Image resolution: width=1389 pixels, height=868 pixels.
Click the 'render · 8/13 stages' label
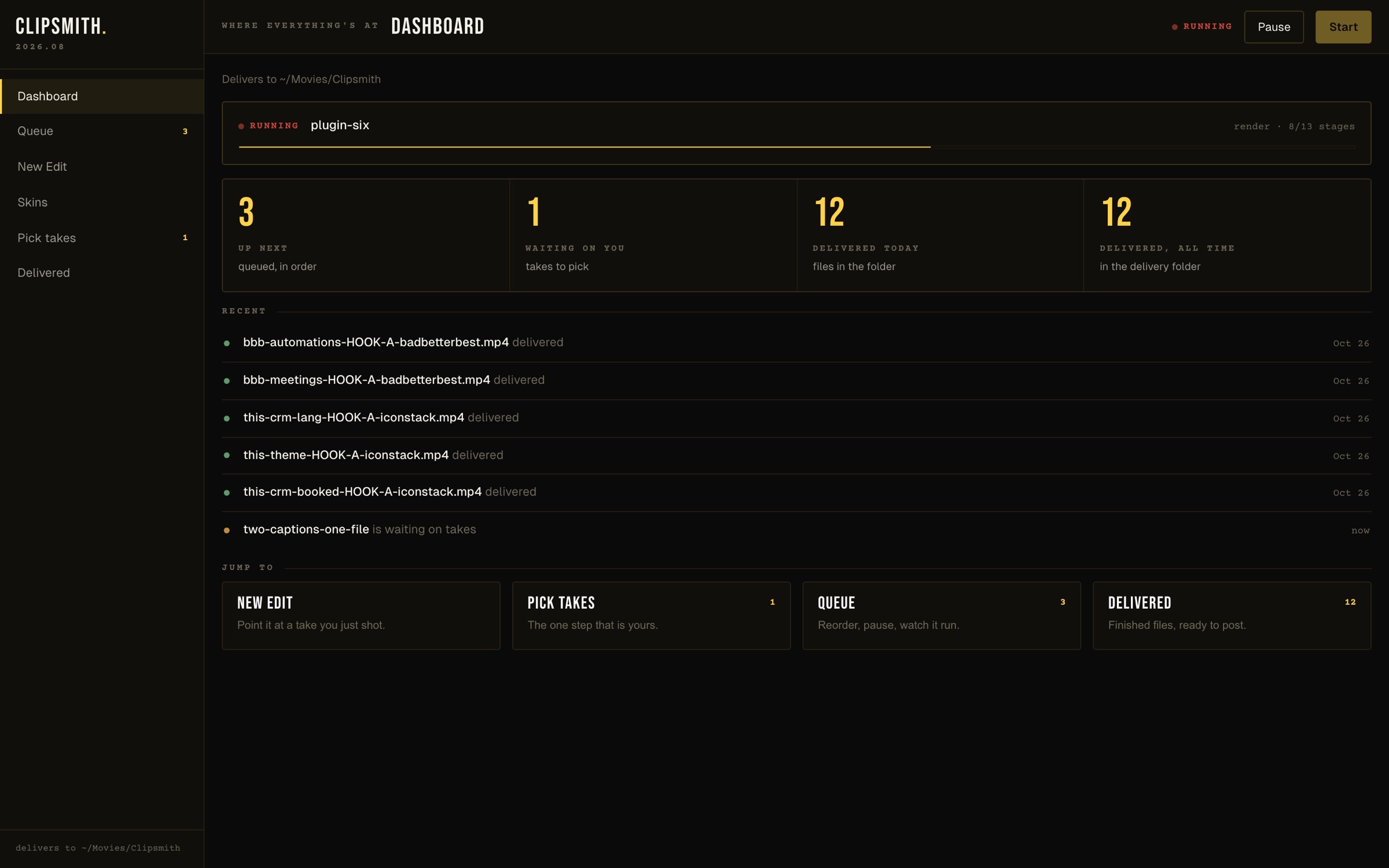pos(1294,126)
